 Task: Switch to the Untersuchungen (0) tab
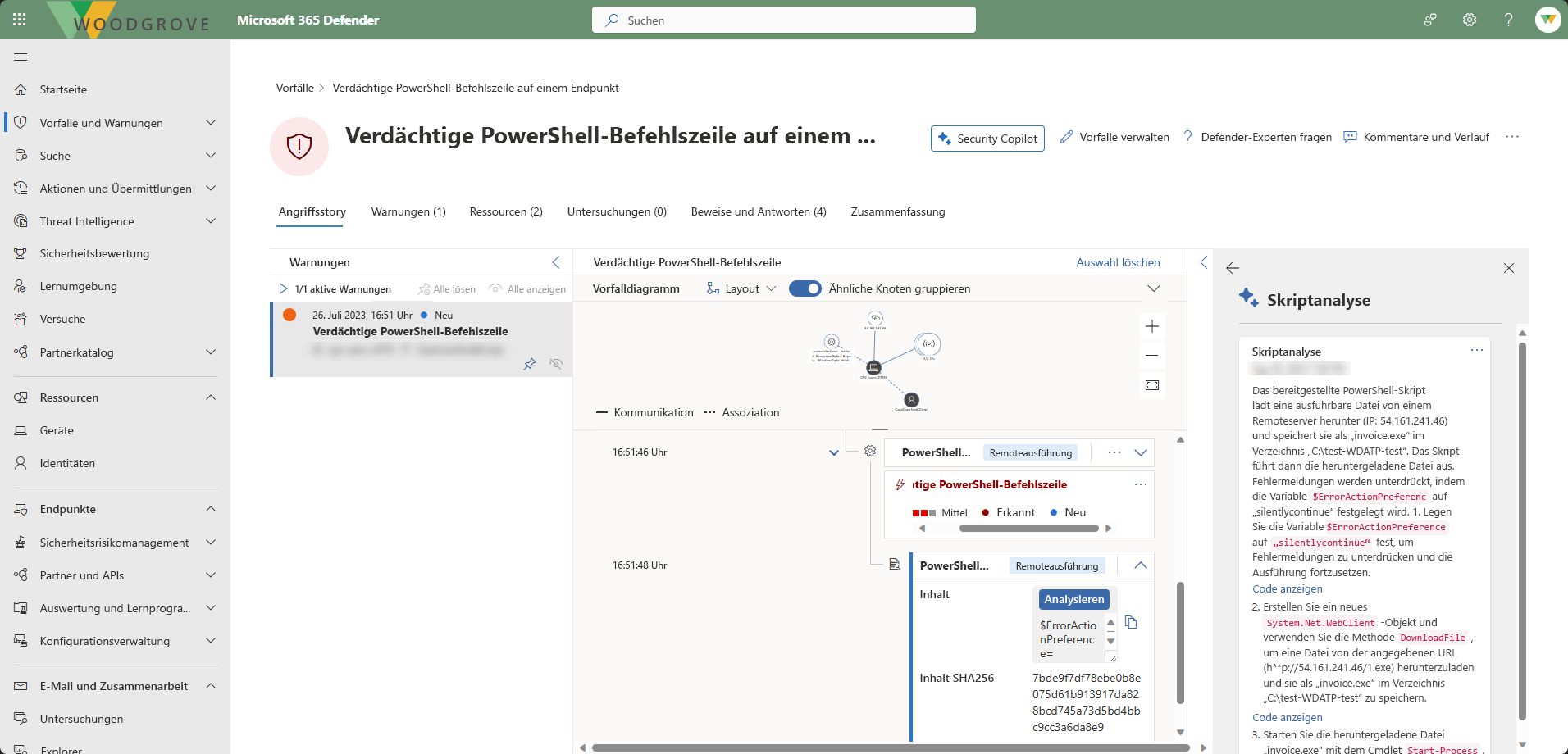click(x=617, y=211)
